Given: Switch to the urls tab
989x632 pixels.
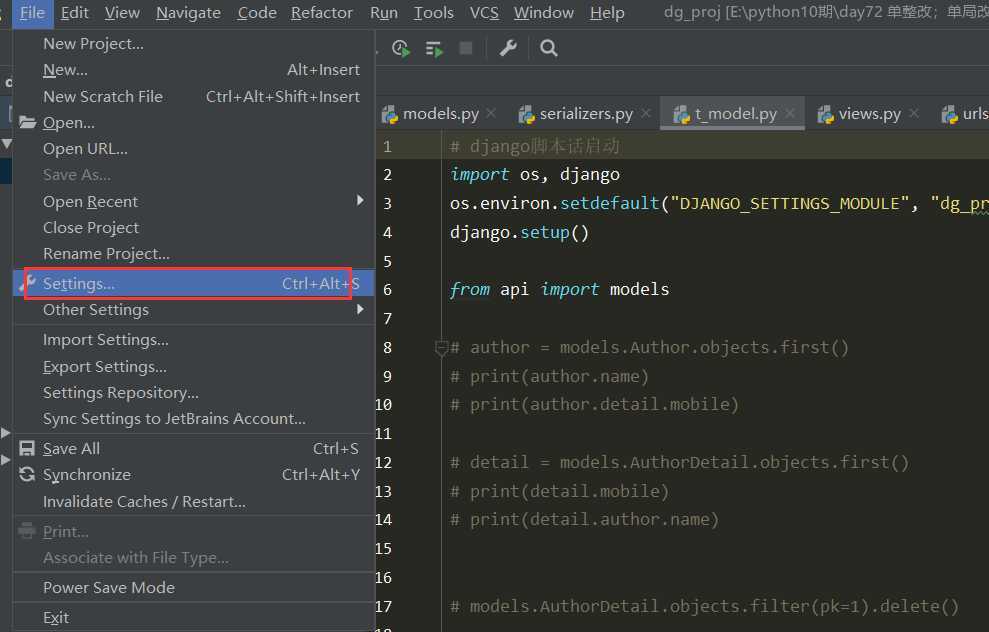Looking at the screenshot, I should click(x=964, y=114).
